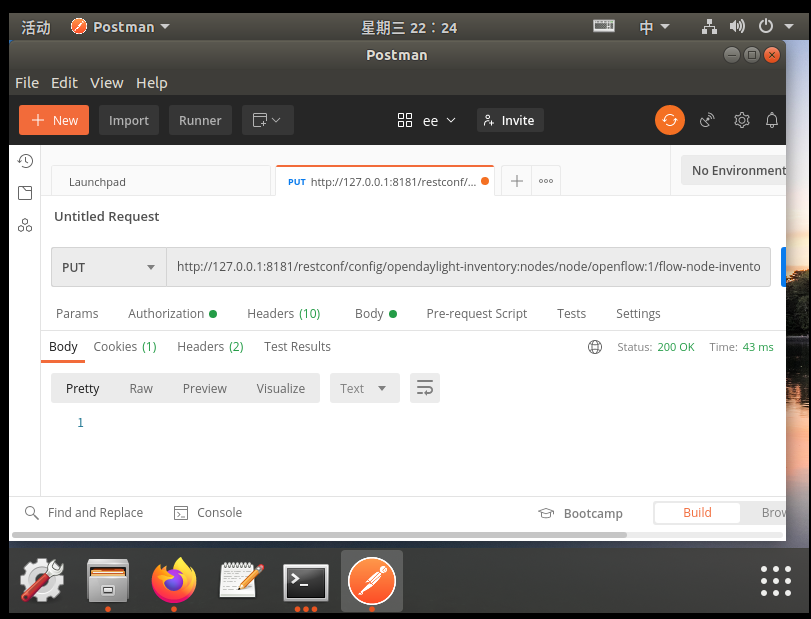The image size is (811, 619).
Task: Select the Pretty view mode
Action: [82, 388]
